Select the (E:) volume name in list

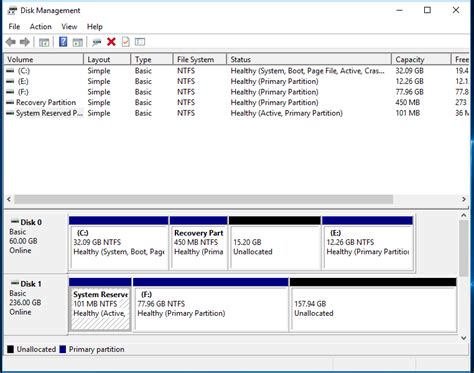(23, 81)
